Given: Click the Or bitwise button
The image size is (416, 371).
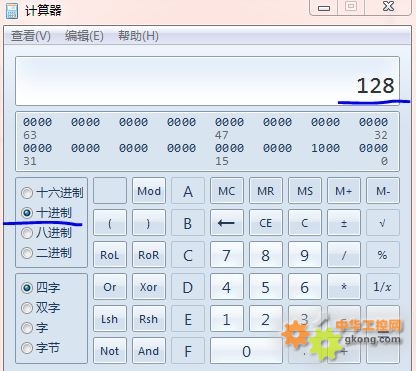Looking at the screenshot, I should pyautogui.click(x=110, y=287).
